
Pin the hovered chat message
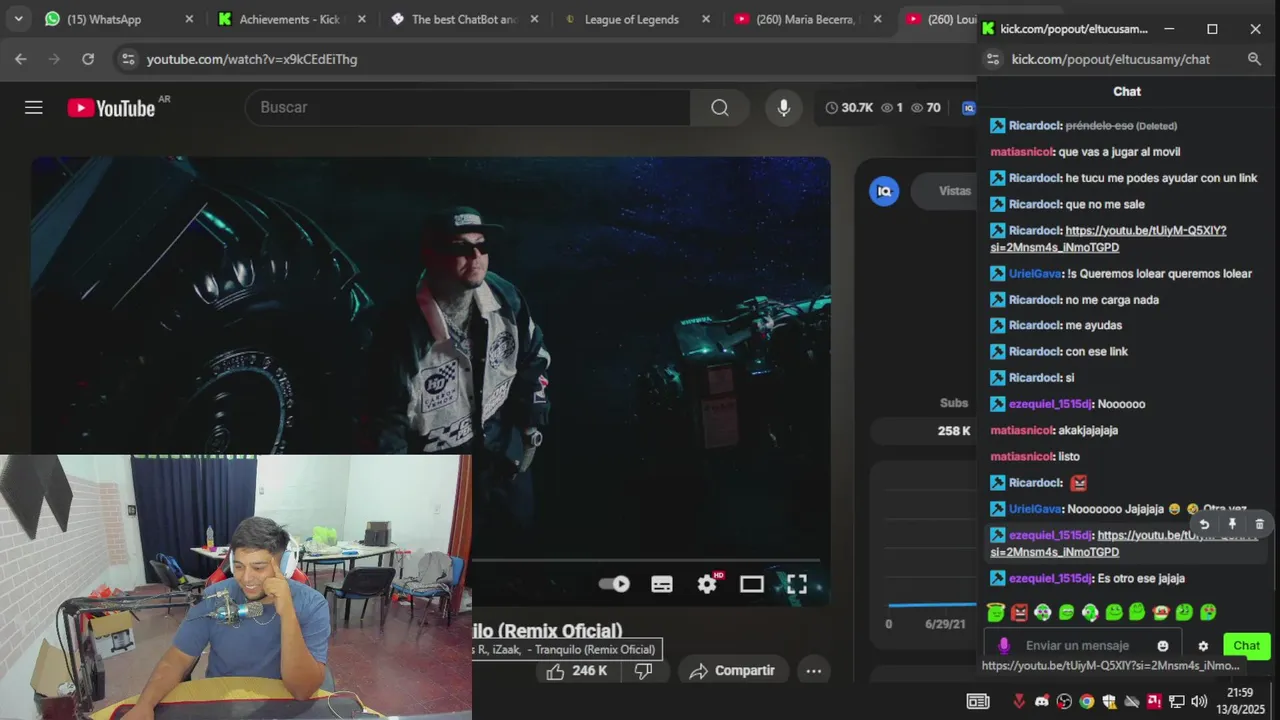pyautogui.click(x=1232, y=524)
